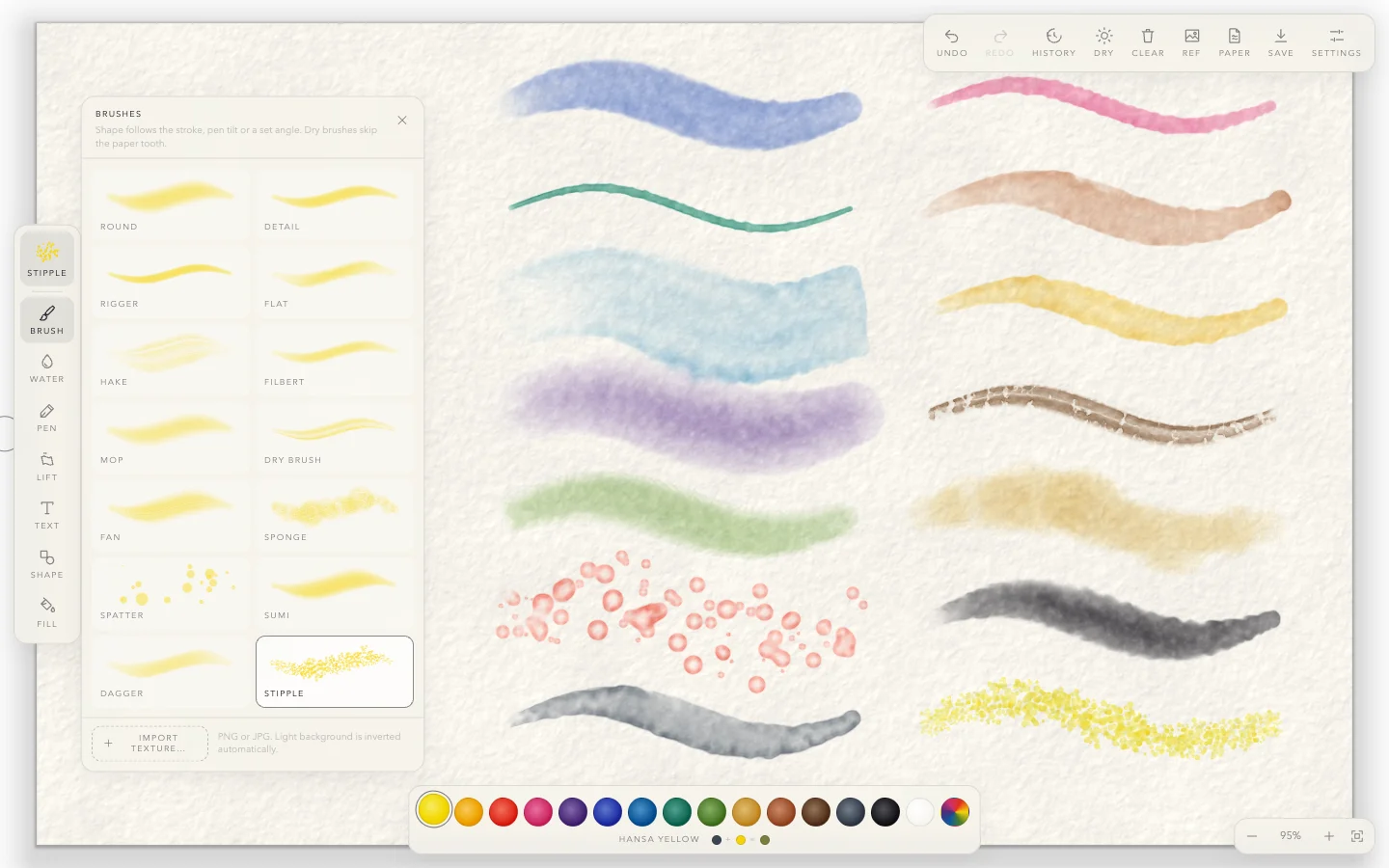This screenshot has height=868, width=1389.
Task: Close the Brushes panel
Action: [402, 121]
